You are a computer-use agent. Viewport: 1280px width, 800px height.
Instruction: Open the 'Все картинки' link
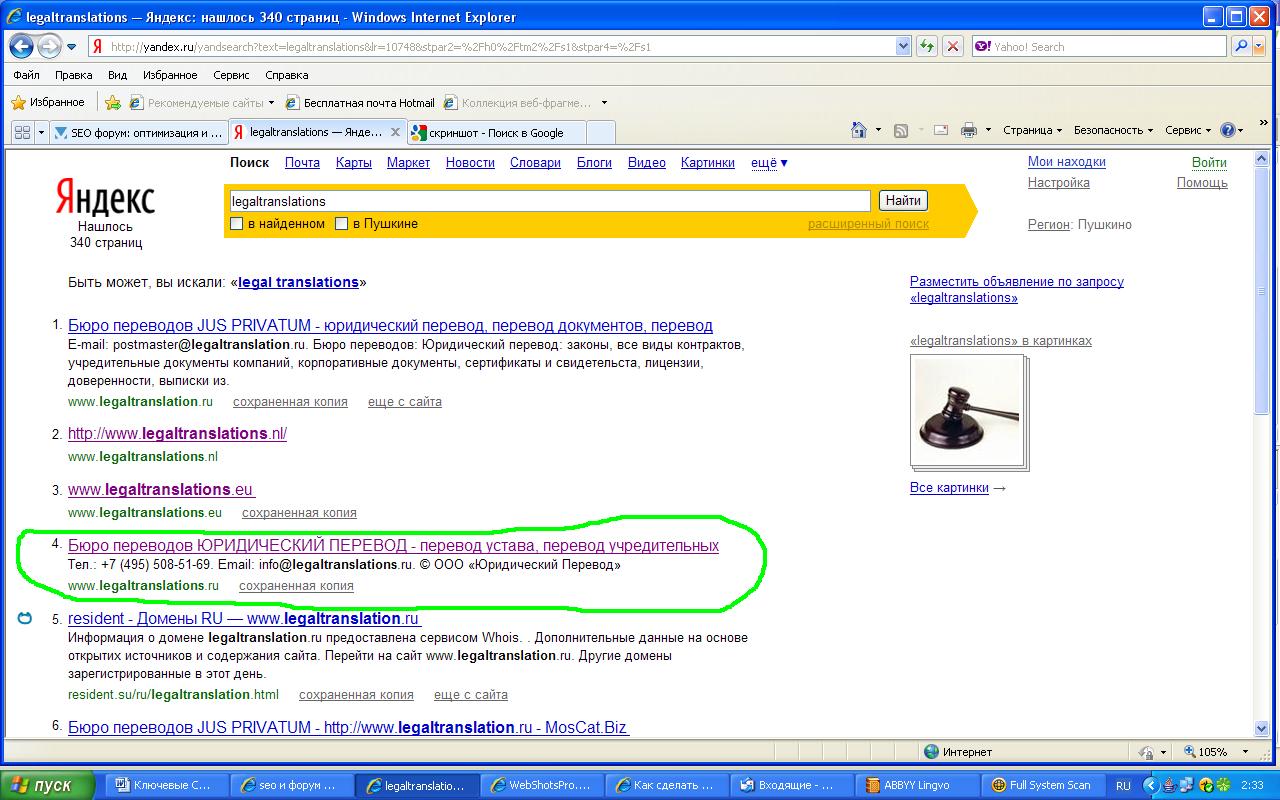949,488
